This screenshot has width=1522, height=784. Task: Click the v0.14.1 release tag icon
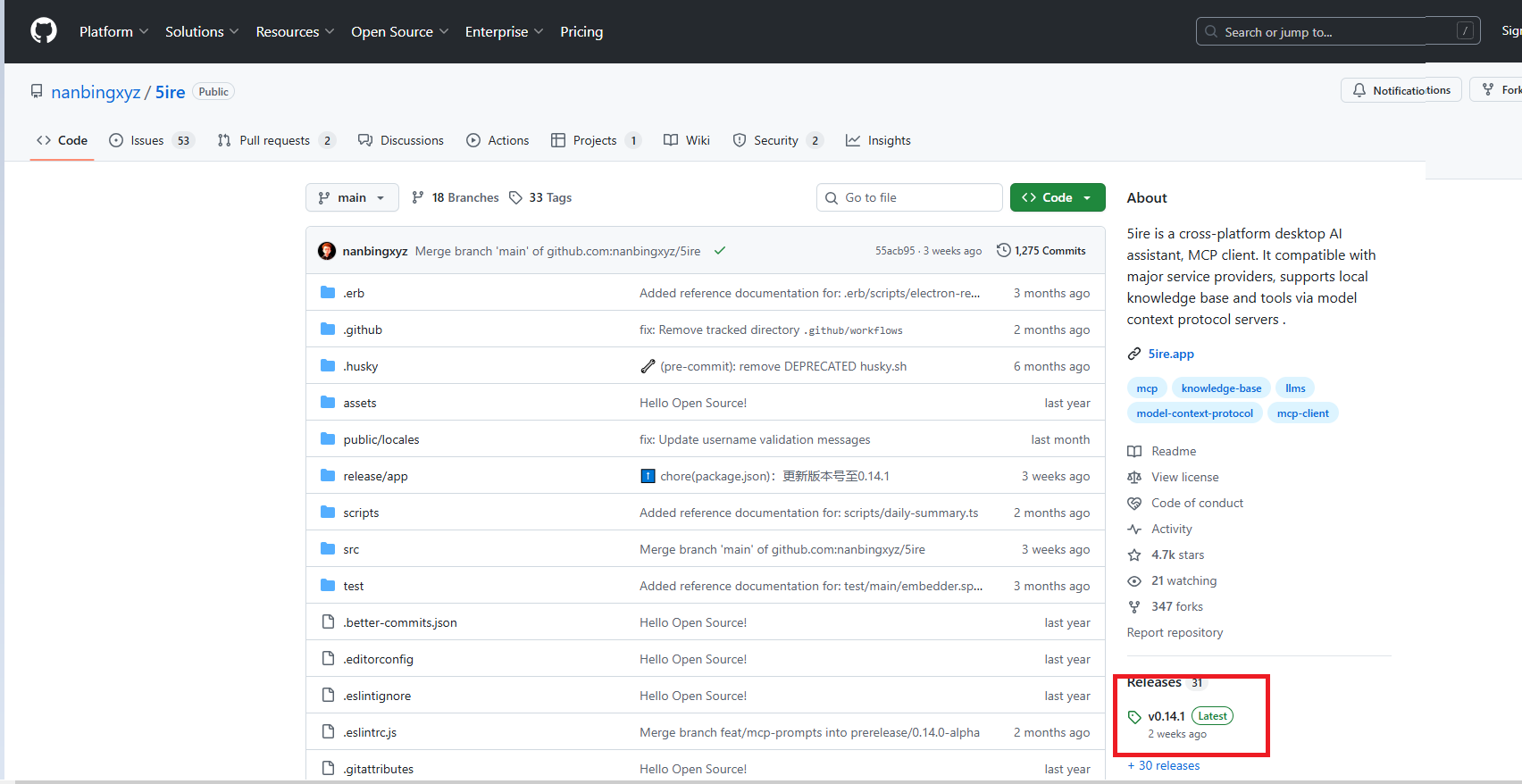click(1134, 717)
